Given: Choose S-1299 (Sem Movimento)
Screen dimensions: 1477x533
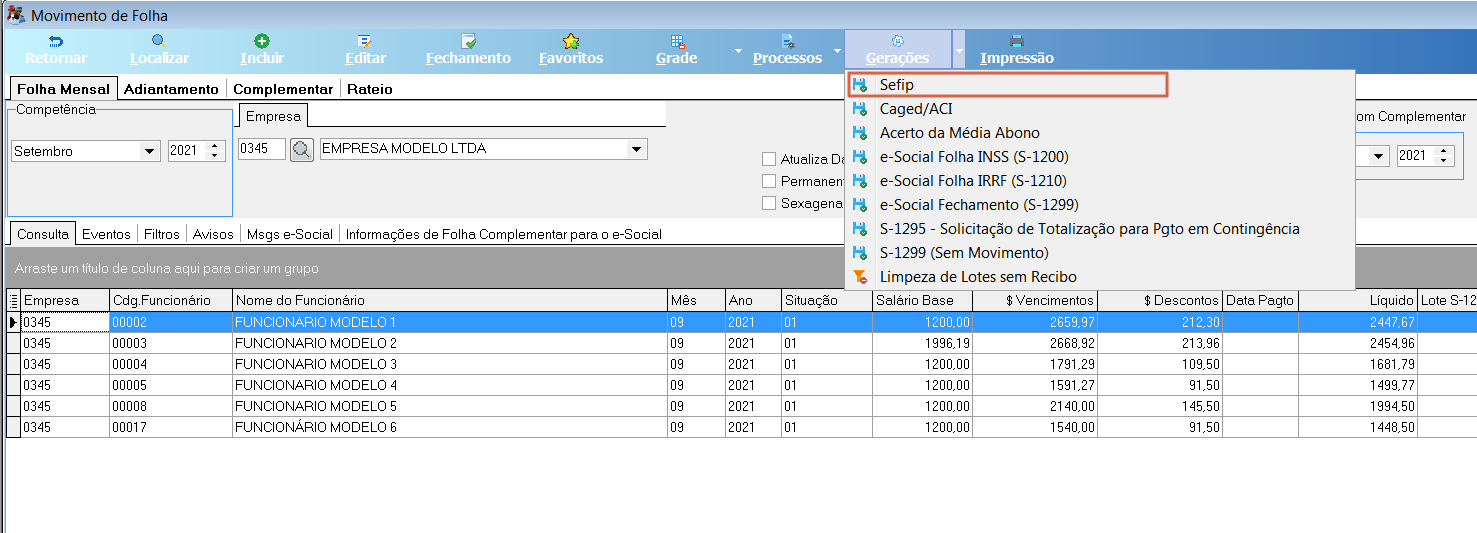Looking at the screenshot, I should [1099, 252].
